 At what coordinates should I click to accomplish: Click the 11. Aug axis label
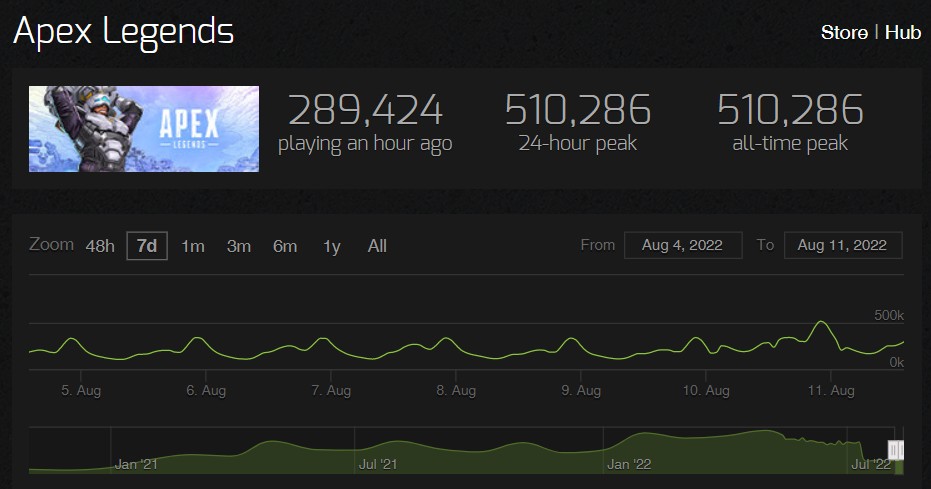[831, 390]
